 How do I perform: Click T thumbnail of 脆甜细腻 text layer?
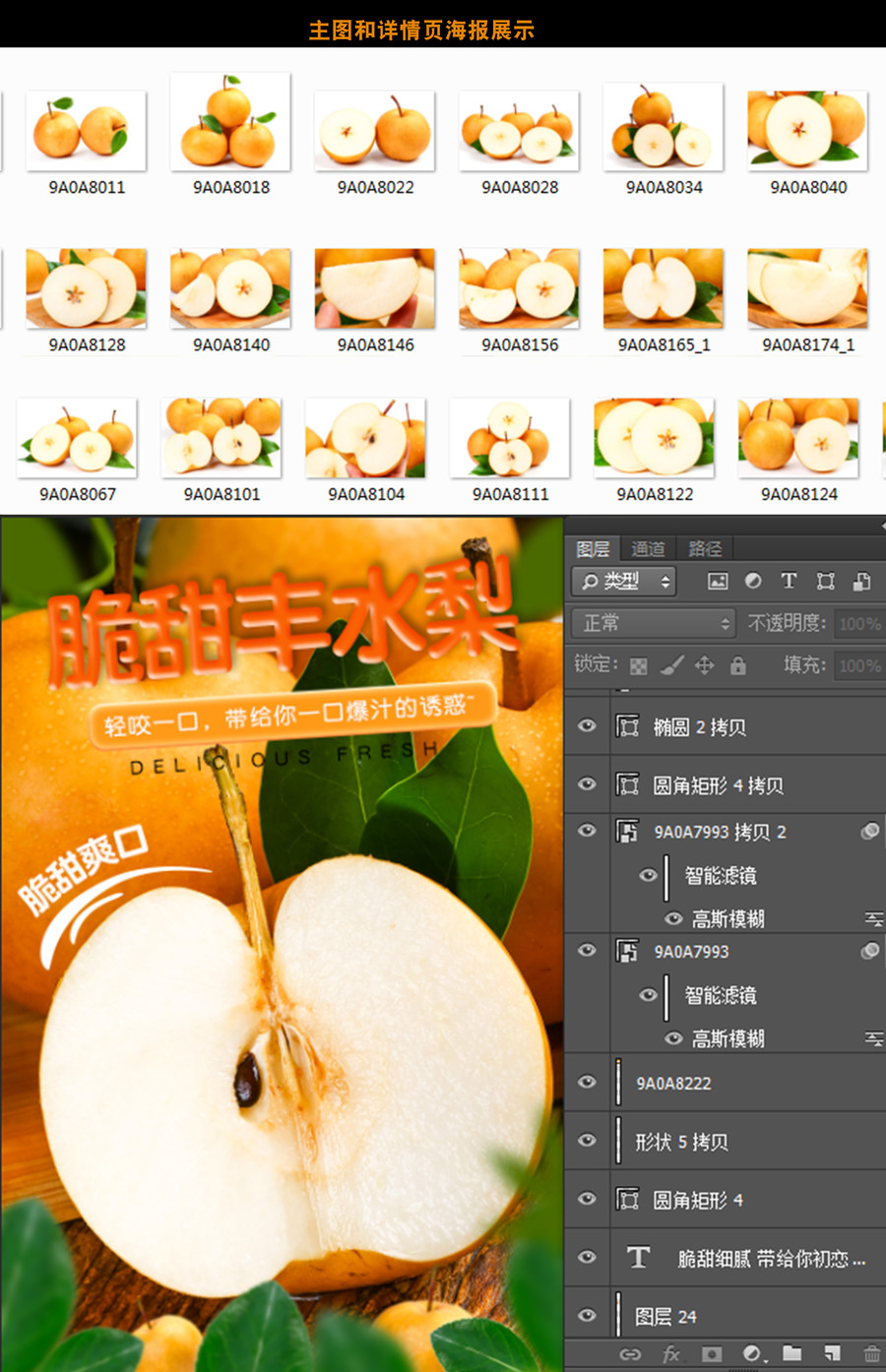click(638, 1258)
